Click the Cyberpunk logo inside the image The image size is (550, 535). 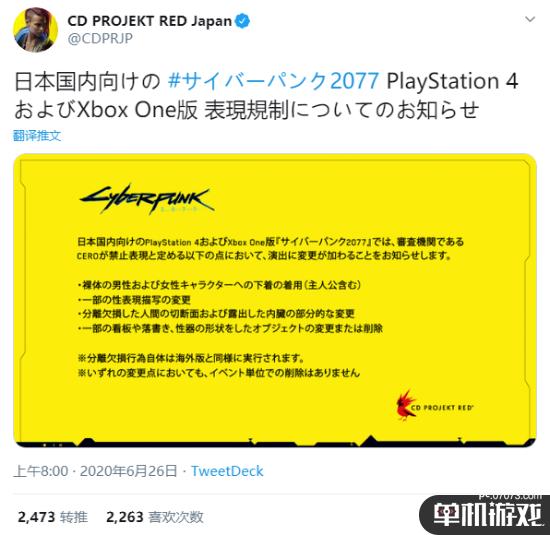(x=147, y=199)
